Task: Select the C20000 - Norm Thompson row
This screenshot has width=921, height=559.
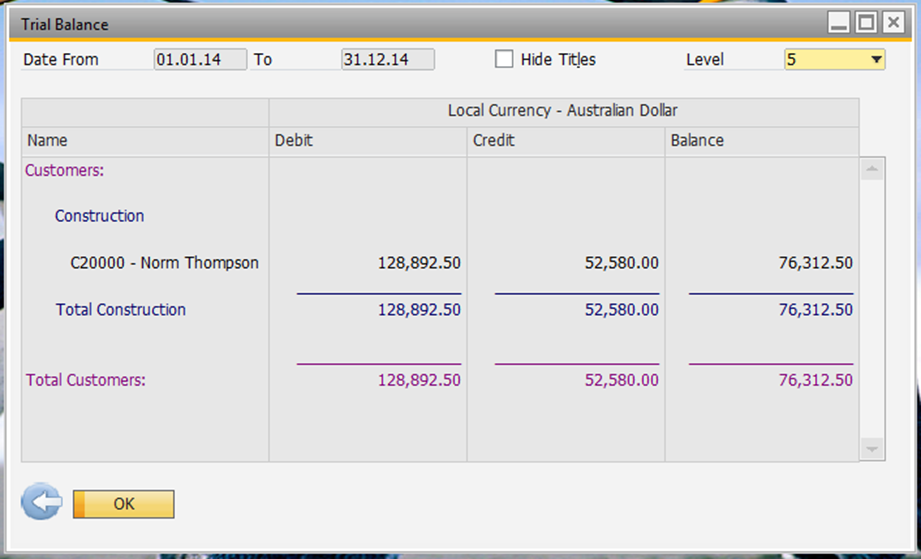Action: click(164, 263)
